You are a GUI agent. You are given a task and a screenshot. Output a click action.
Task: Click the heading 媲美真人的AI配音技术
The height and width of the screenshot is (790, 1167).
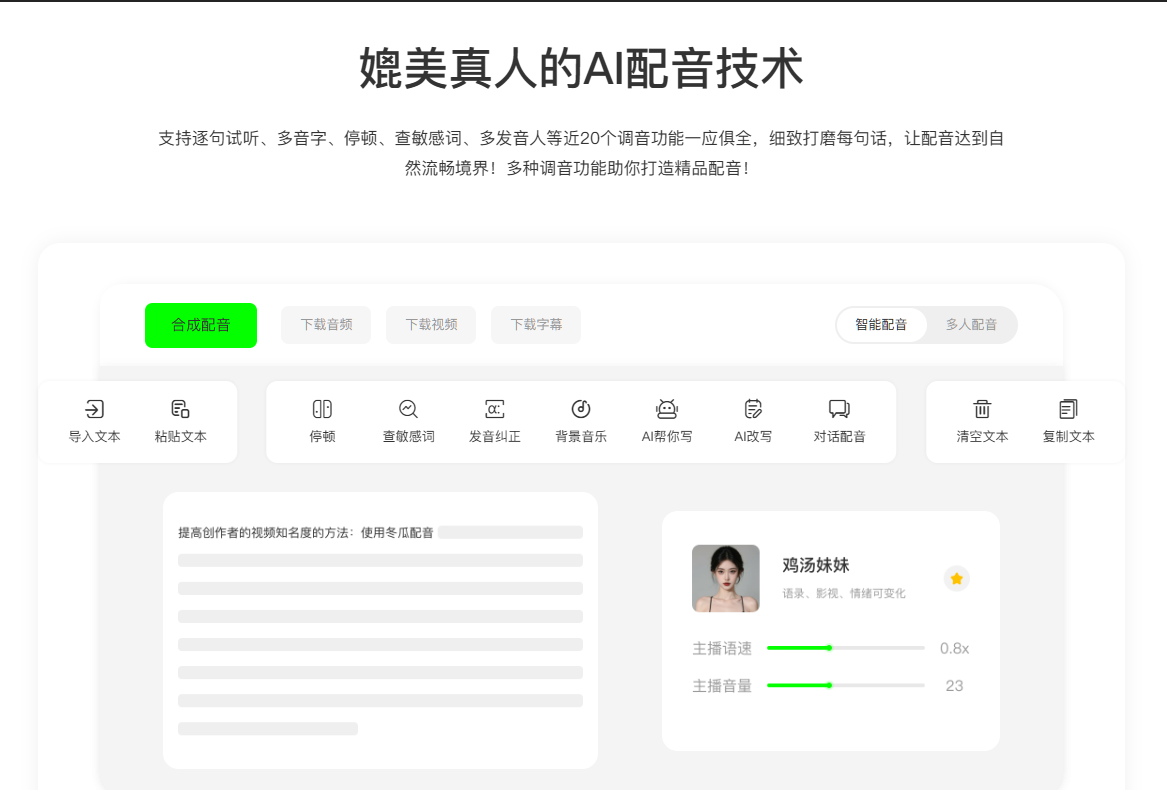click(x=581, y=69)
